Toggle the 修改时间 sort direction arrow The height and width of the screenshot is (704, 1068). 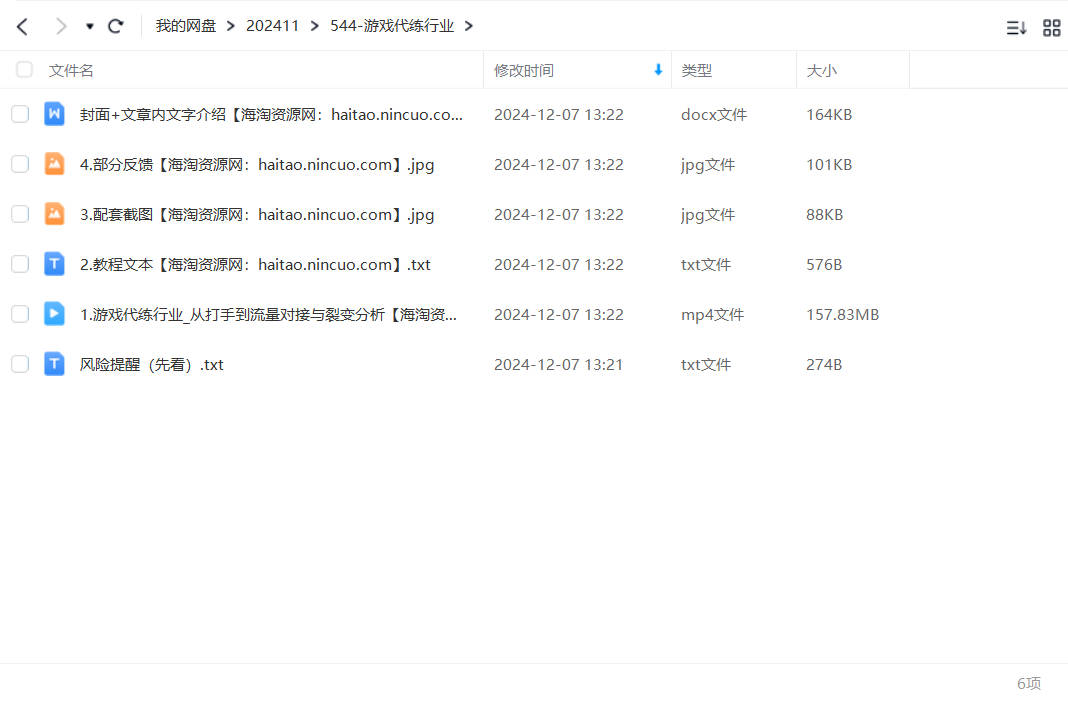[x=658, y=70]
